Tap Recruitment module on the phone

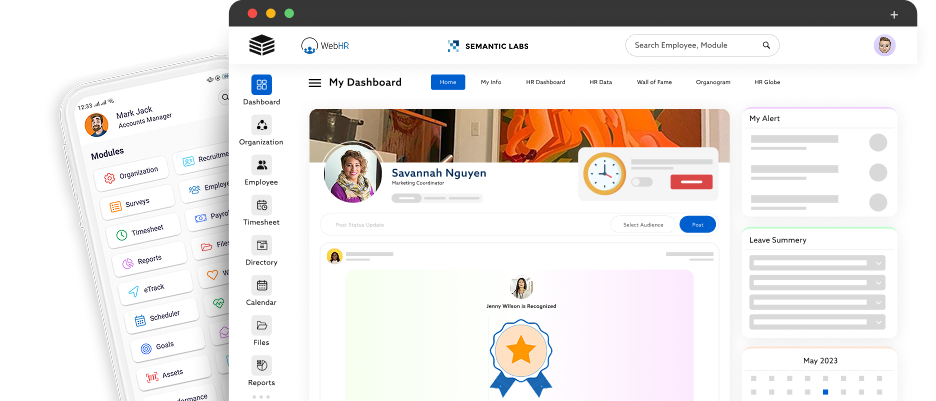tap(202, 159)
